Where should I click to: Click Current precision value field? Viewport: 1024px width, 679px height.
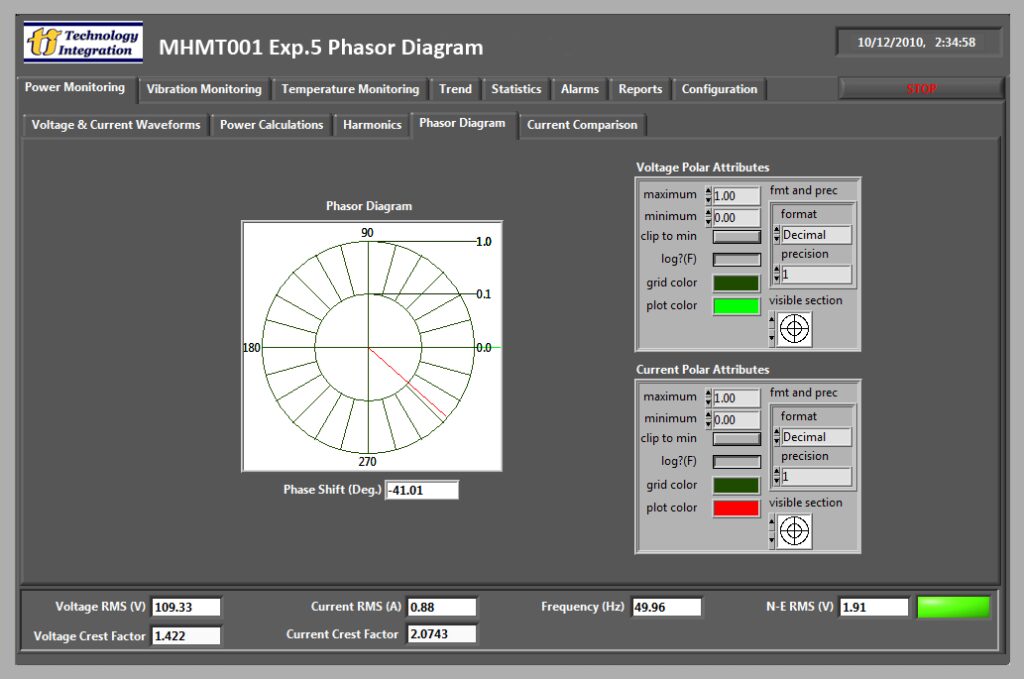pos(816,477)
